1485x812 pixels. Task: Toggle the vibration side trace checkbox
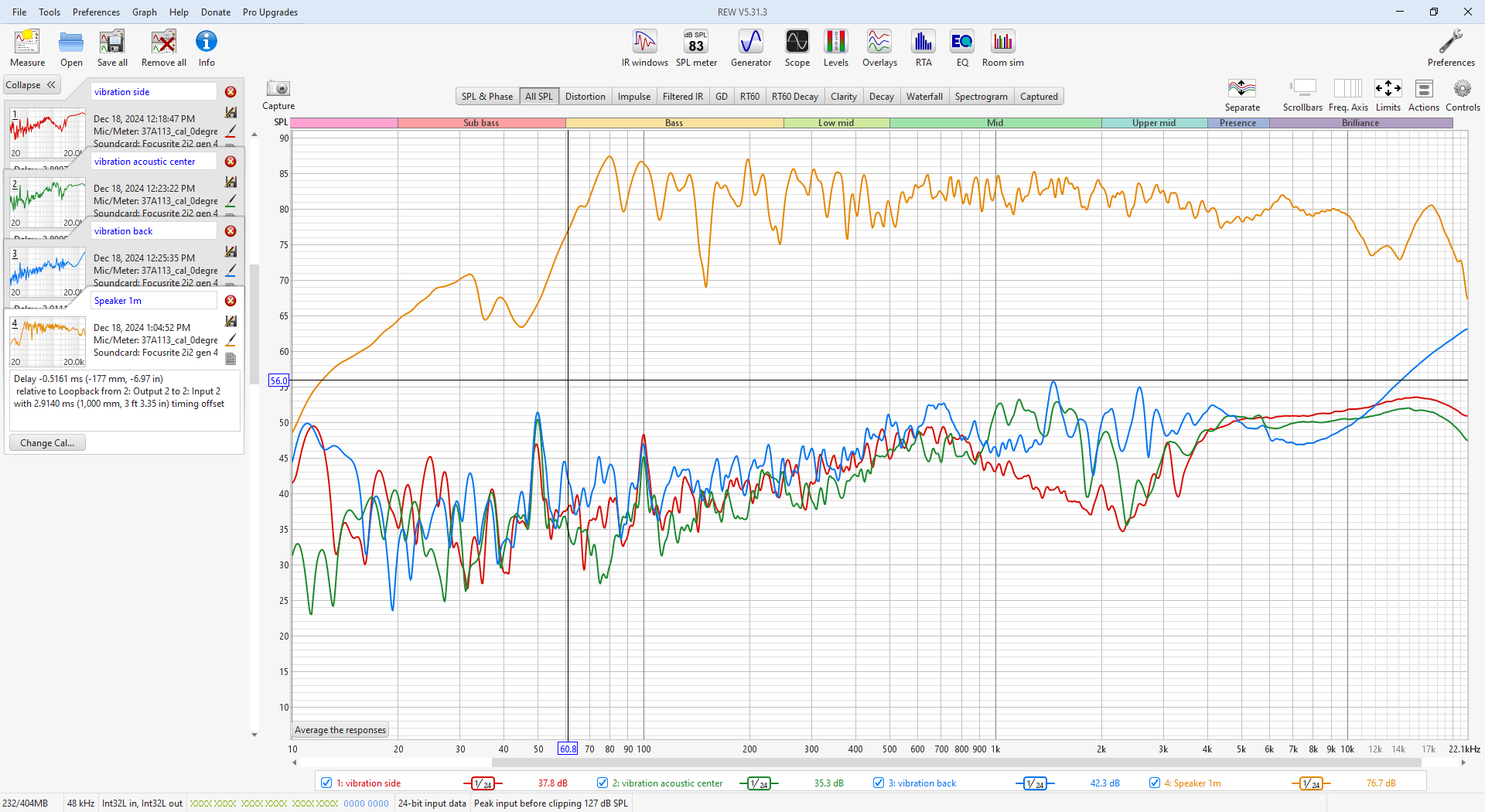[x=326, y=783]
